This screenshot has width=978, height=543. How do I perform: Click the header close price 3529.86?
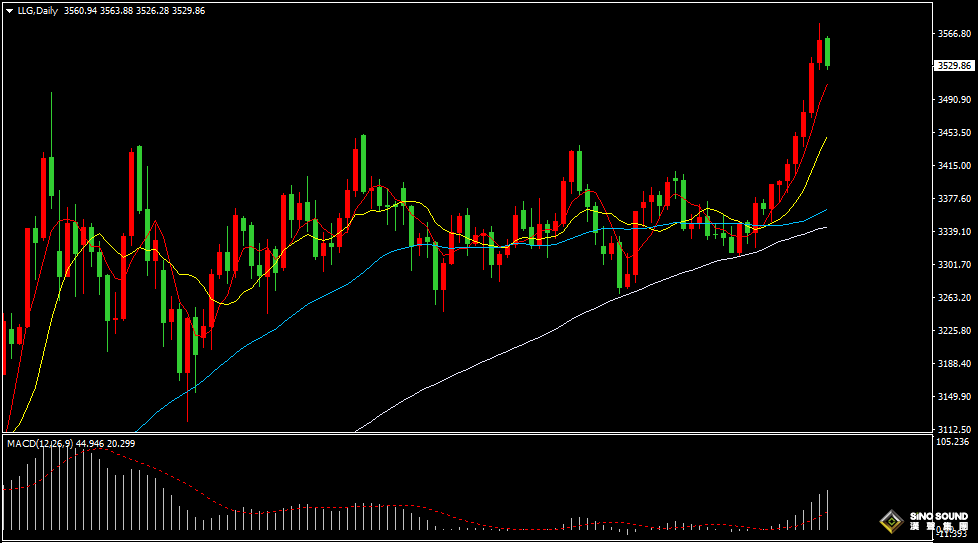click(x=188, y=11)
